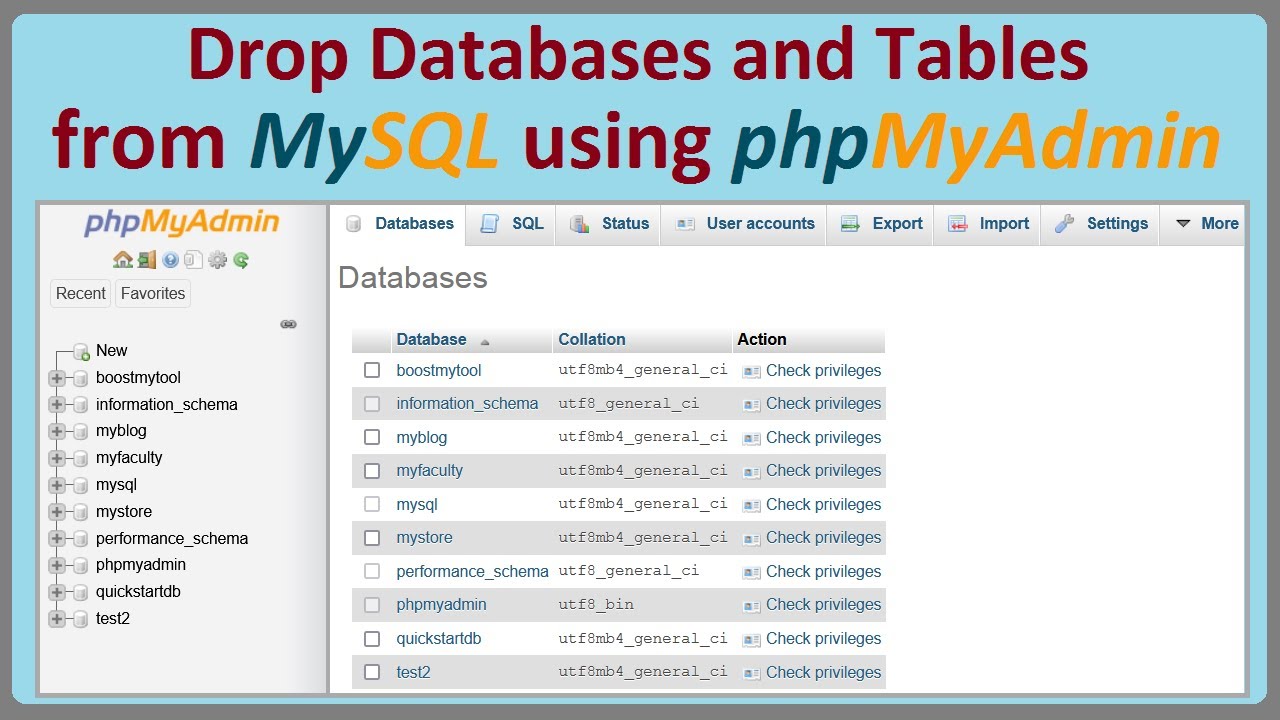
Task: Click privileges icon in mysql table row
Action: click(x=751, y=505)
